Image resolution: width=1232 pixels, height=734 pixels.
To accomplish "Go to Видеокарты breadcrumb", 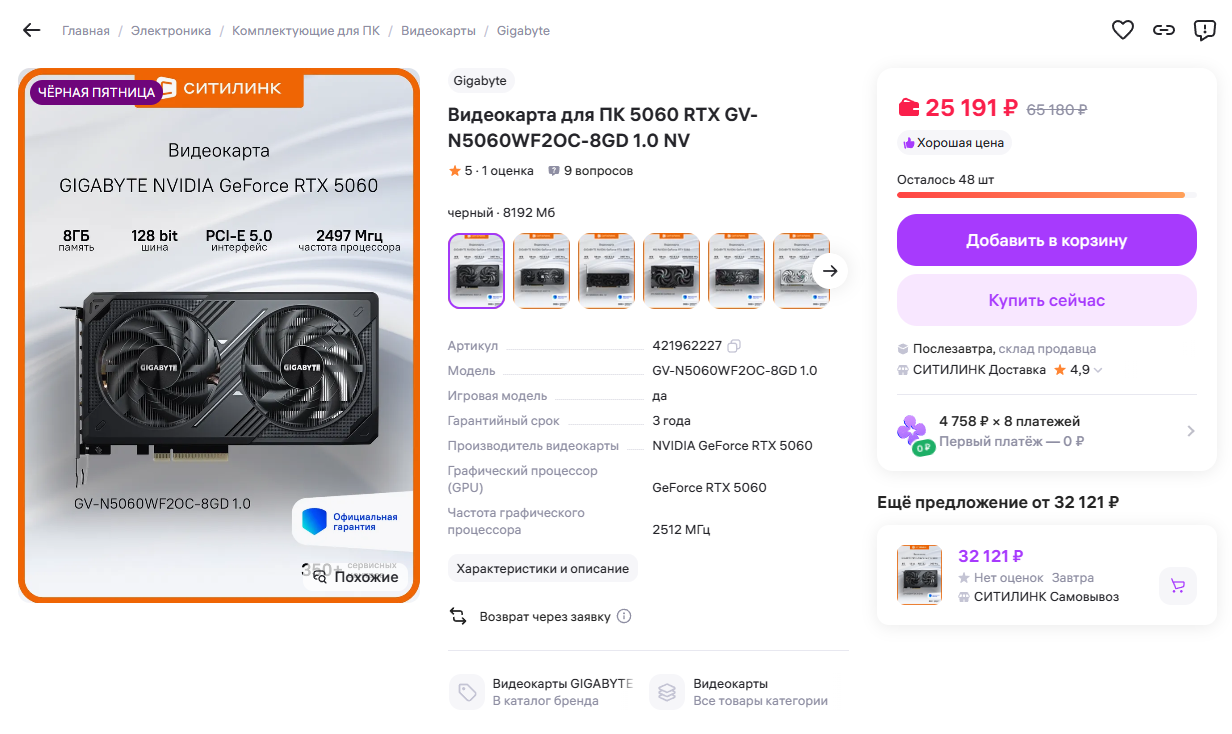I will [438, 31].
